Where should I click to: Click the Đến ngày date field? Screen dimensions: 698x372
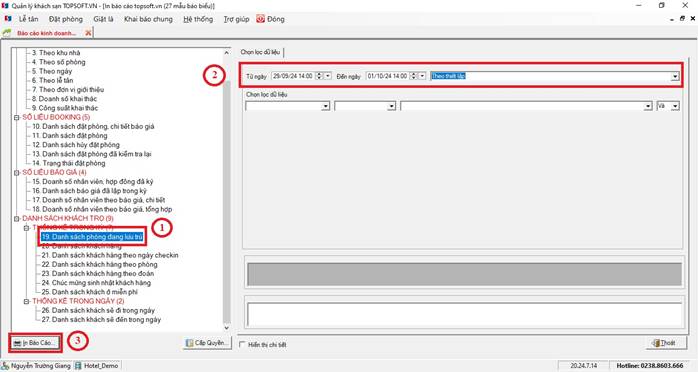tap(388, 76)
